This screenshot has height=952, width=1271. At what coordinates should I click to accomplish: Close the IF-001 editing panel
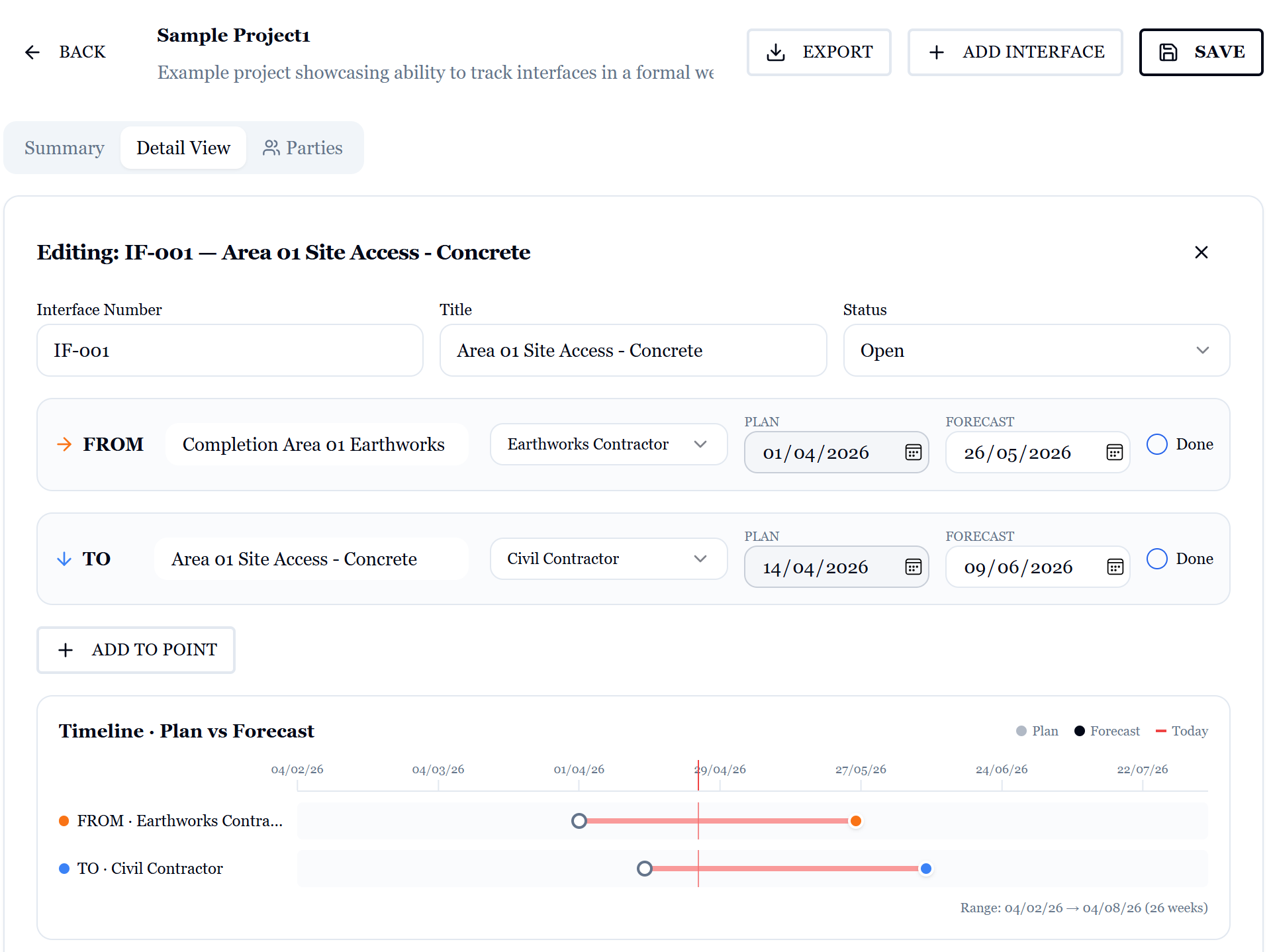coord(1201,252)
